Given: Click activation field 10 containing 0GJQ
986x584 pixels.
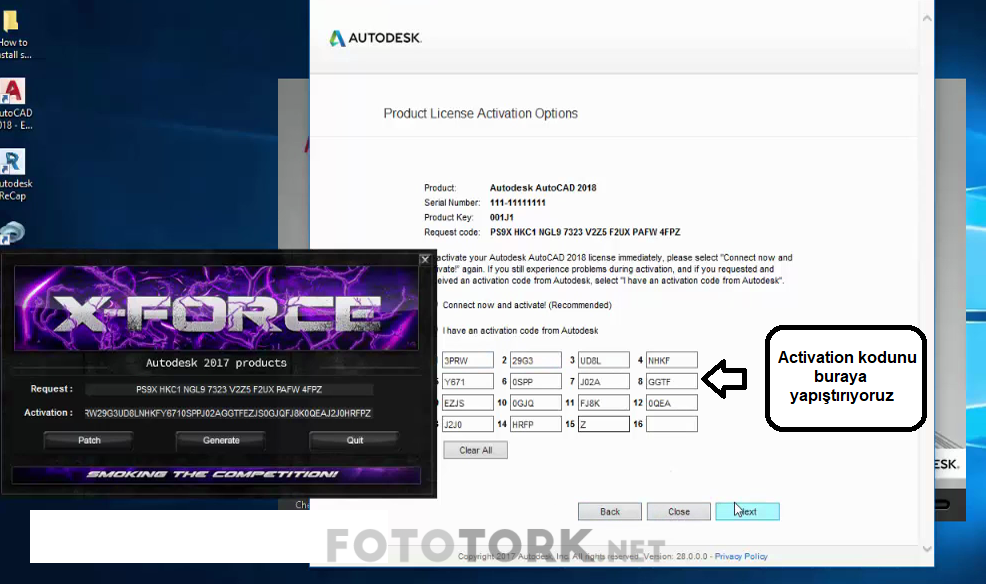Looking at the screenshot, I should 536,403.
